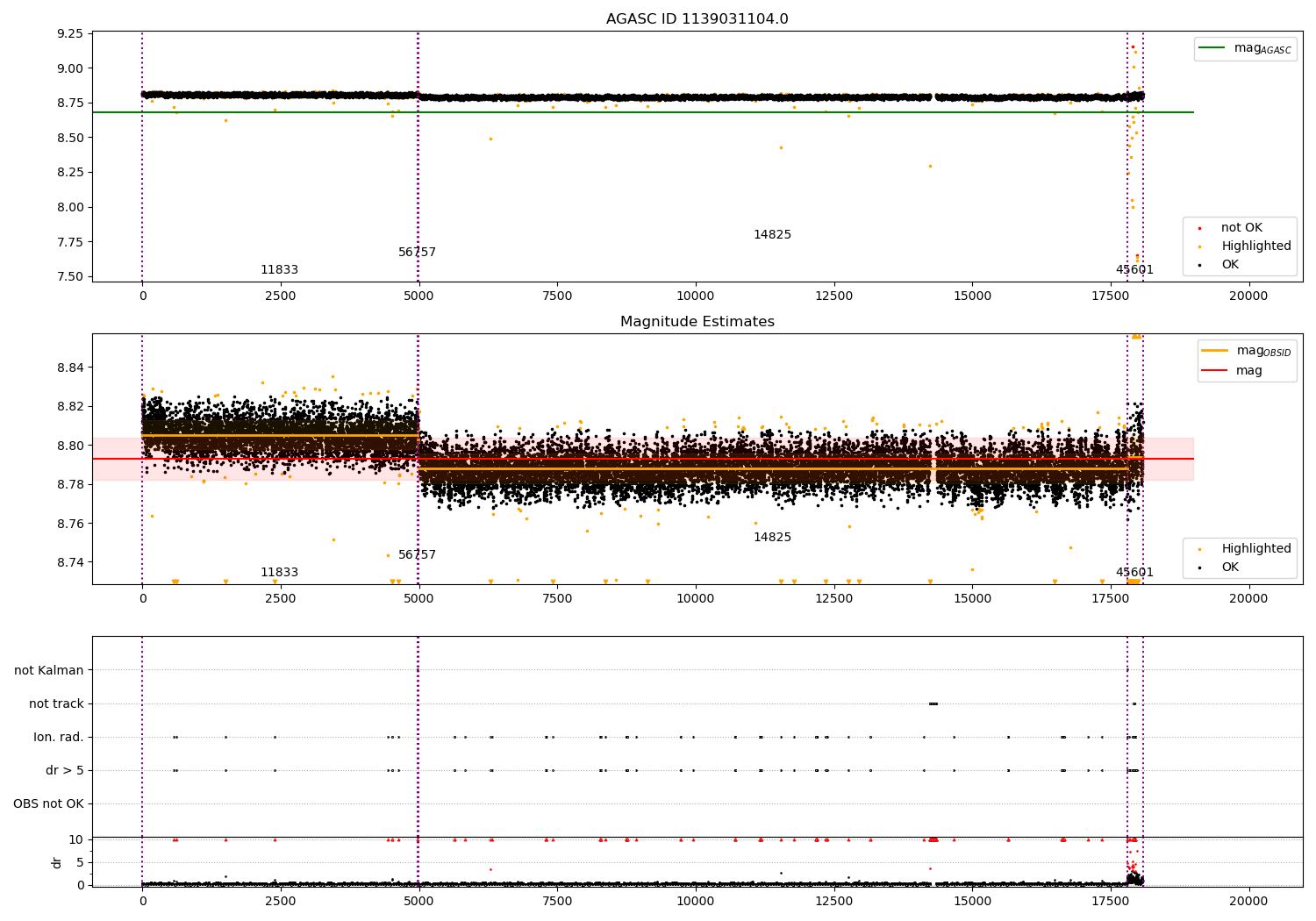This screenshot has height=921, width=1316.
Task: Click y-axis tick '8.00' on top plot
Action: pyautogui.click(x=68, y=208)
